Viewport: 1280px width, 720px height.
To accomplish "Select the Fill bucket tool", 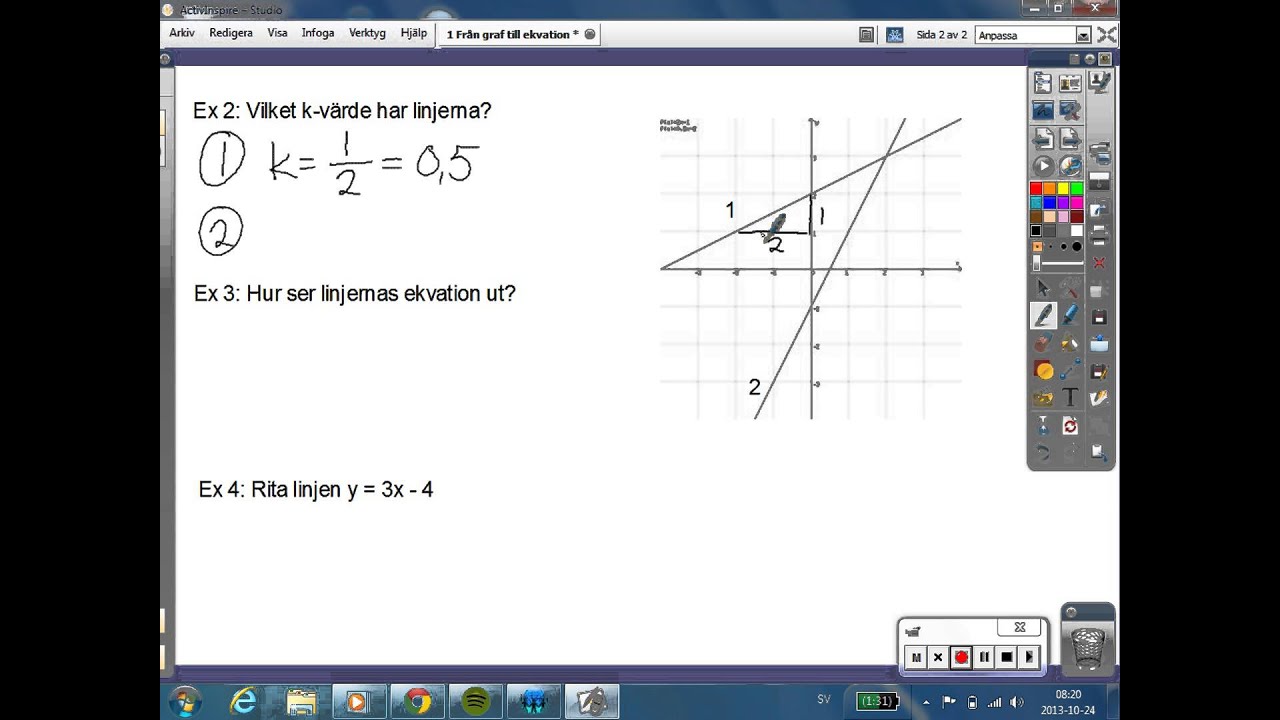I will click(1071, 343).
